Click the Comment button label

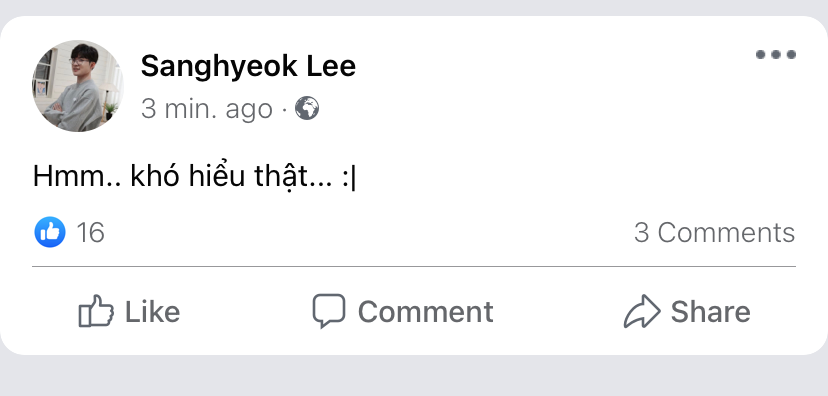click(x=426, y=312)
